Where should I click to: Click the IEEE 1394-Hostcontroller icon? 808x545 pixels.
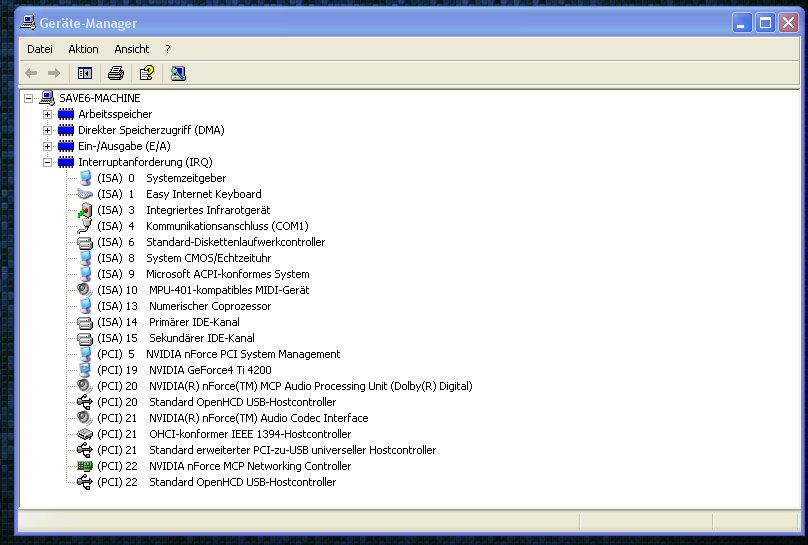pos(85,434)
